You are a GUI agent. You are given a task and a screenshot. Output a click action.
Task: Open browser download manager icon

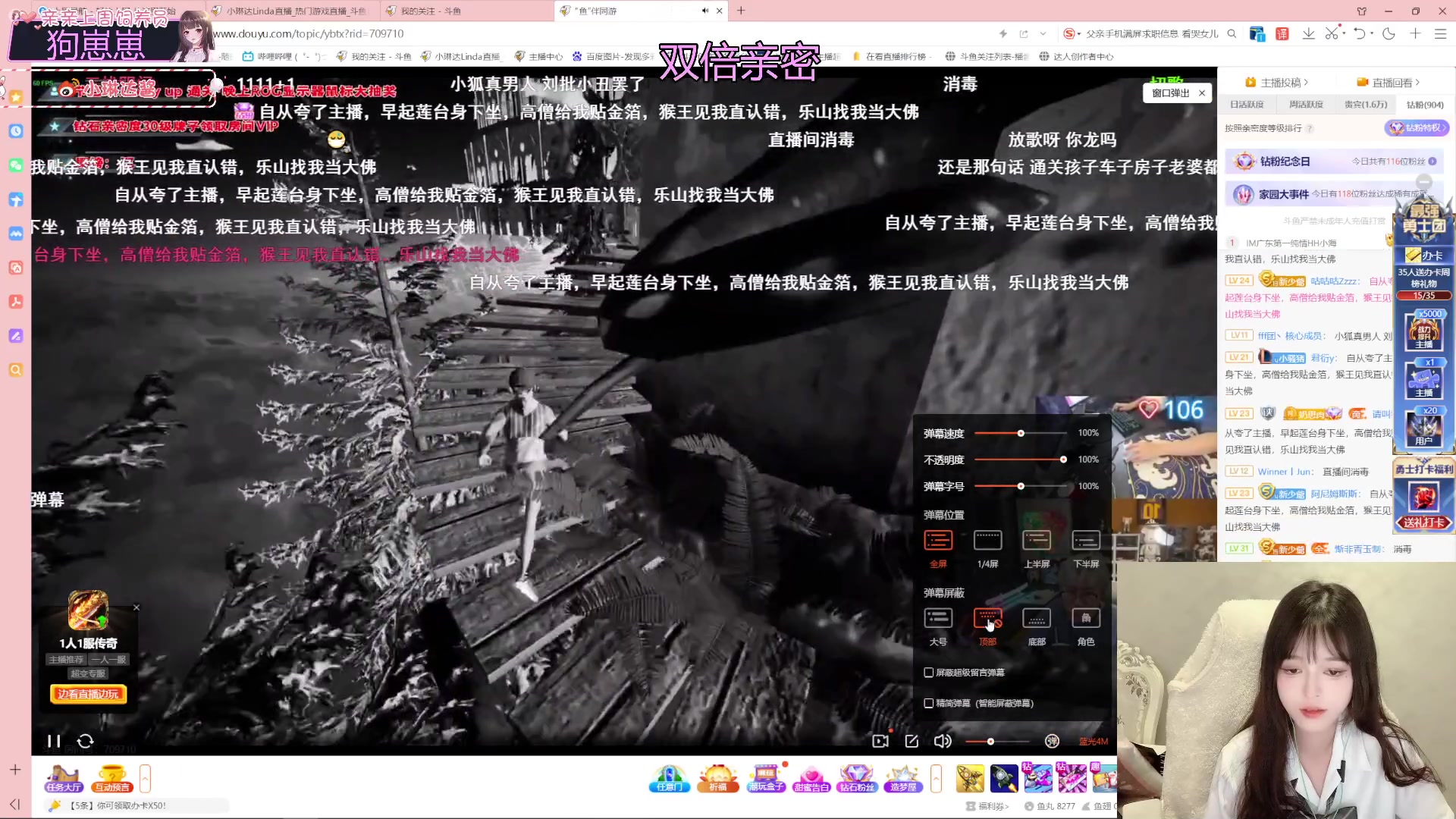pos(1308,33)
